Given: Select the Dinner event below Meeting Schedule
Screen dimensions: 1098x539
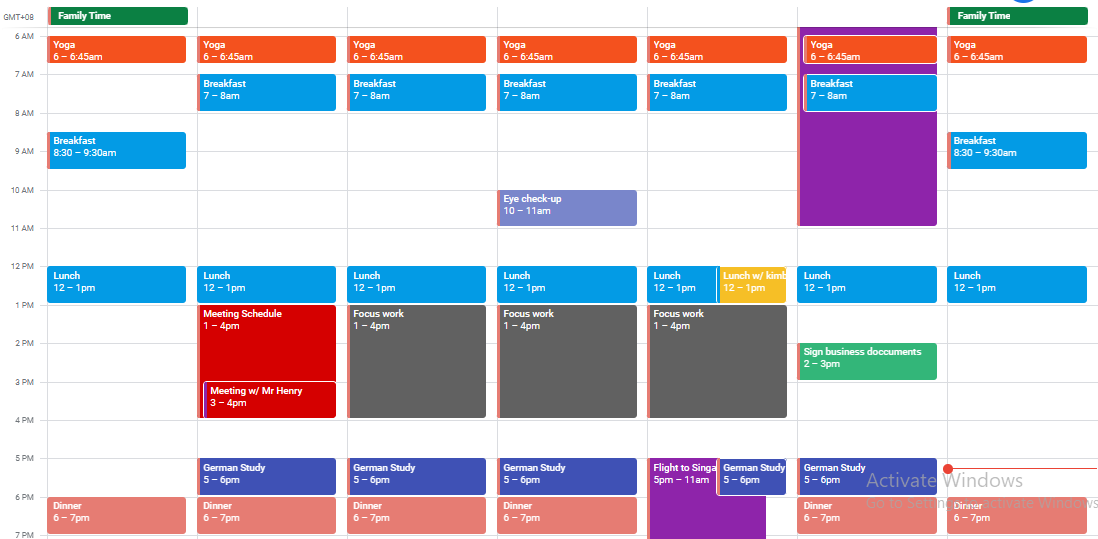Looking at the screenshot, I should [x=267, y=515].
